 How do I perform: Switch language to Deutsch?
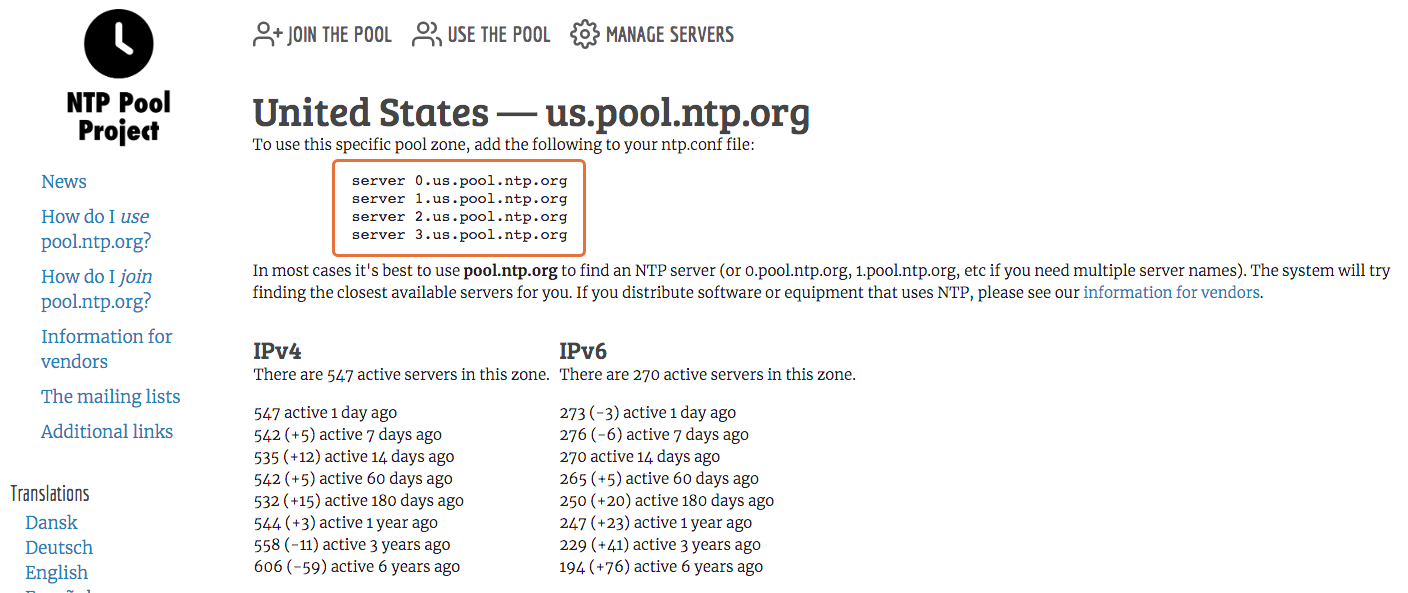click(x=59, y=548)
